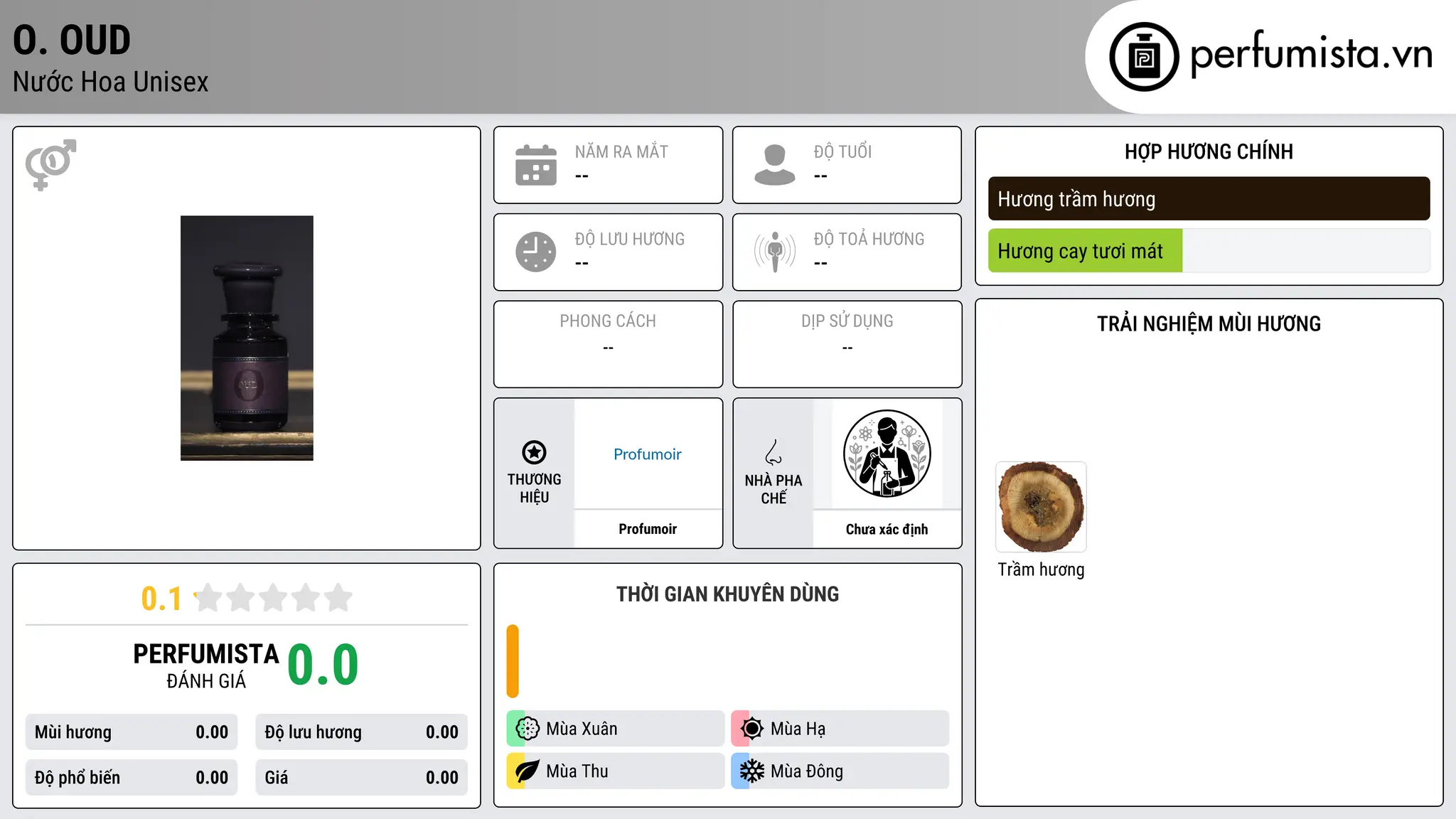Click the nose icon above Nhà Pha Chế
1456x819 pixels.
coord(773,452)
